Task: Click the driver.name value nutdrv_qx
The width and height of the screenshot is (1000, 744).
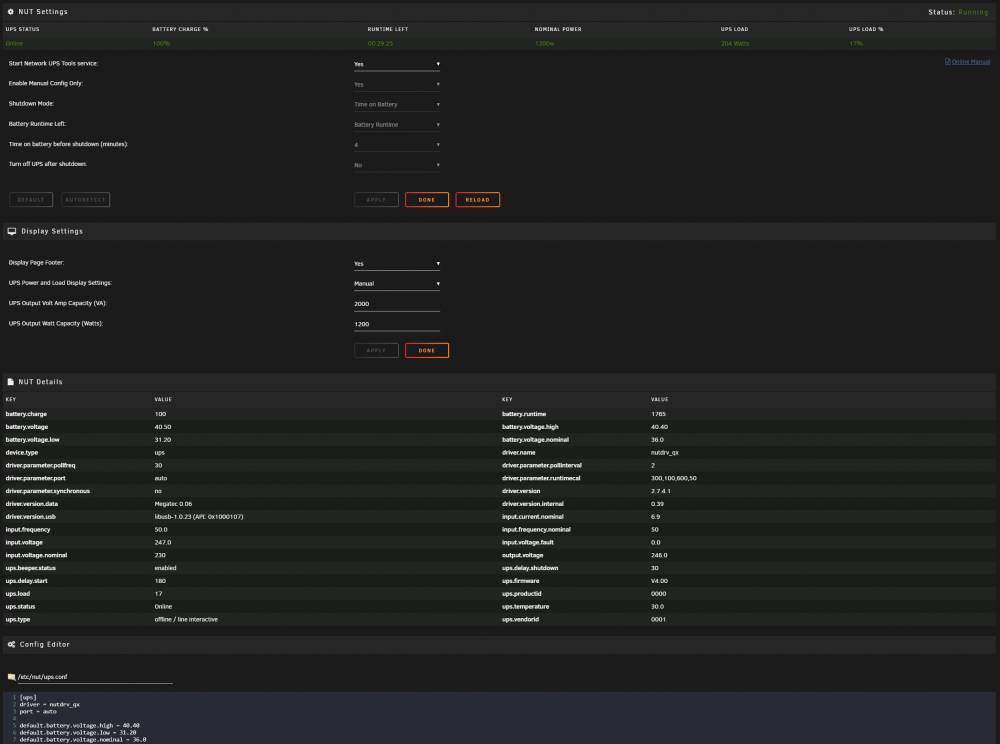Action: (665, 453)
